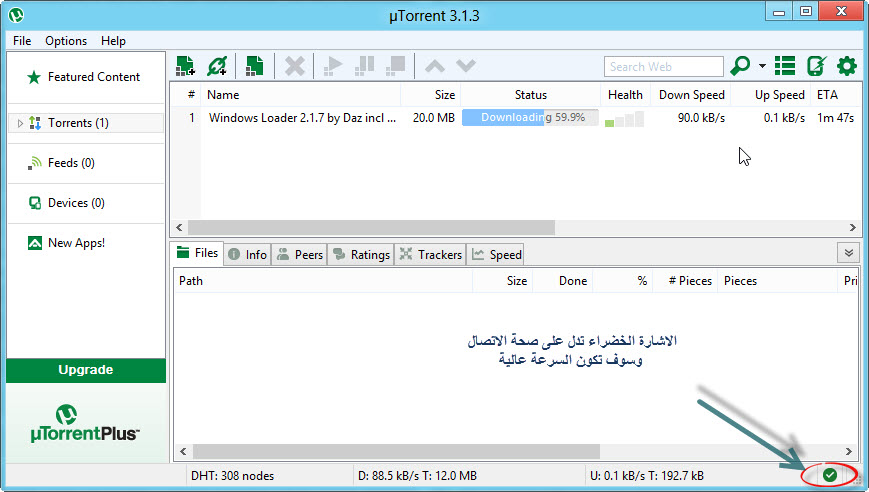The width and height of the screenshot is (869, 492).
Task: Open Preferences with the gear icon
Action: 847,66
